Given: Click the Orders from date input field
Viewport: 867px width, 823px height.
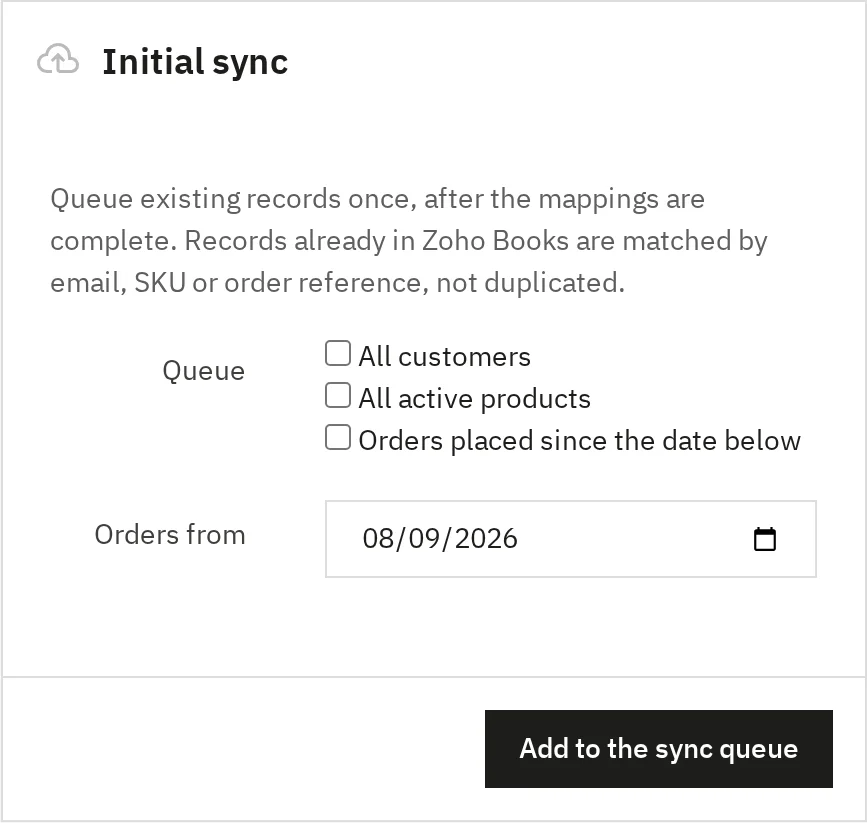Looking at the screenshot, I should pyautogui.click(x=571, y=539).
